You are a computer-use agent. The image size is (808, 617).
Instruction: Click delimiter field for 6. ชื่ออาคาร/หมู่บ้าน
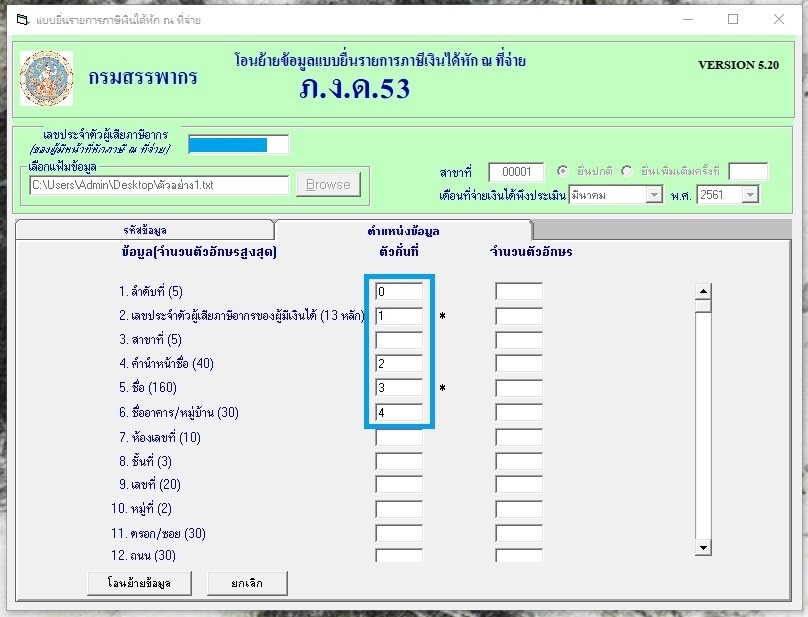pyautogui.click(x=399, y=412)
